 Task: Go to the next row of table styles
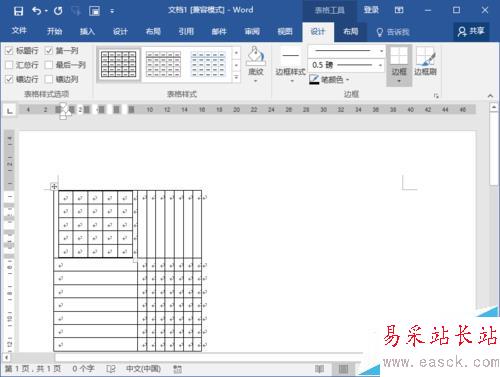click(x=236, y=65)
